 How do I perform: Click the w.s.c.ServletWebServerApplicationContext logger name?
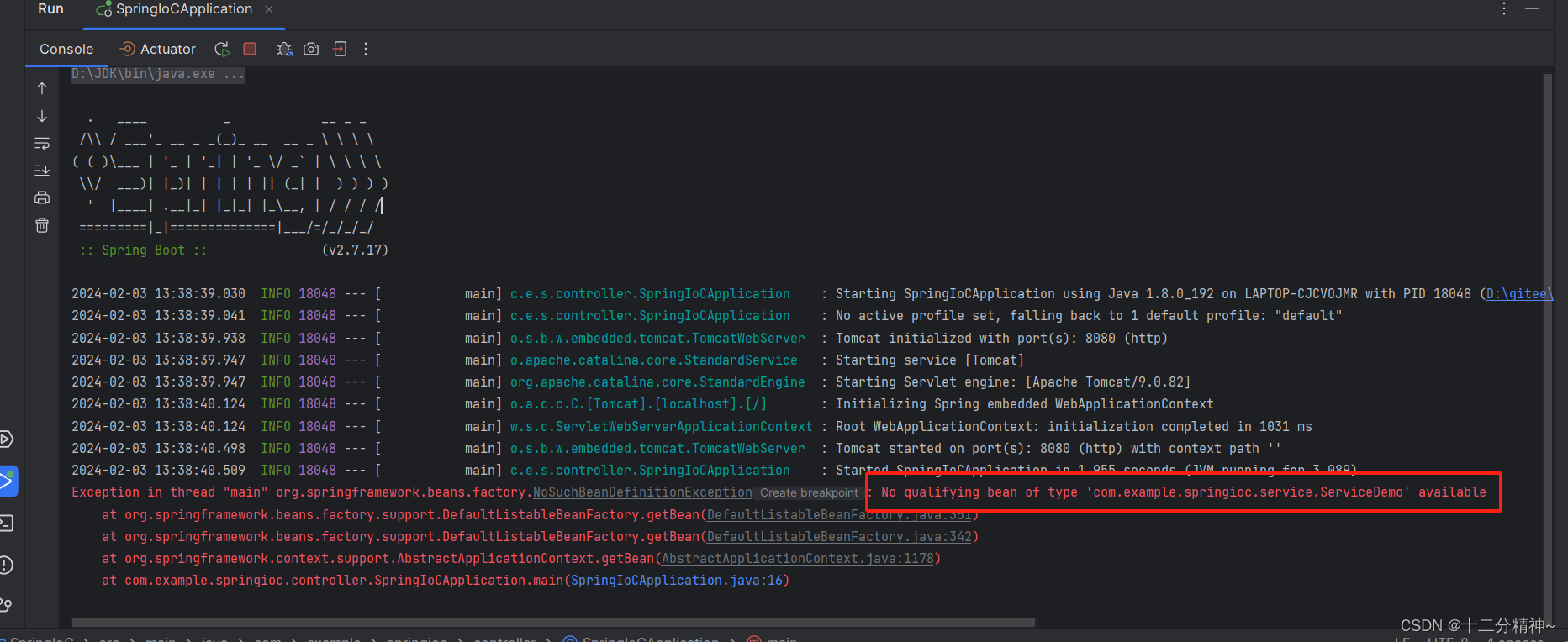click(x=661, y=426)
